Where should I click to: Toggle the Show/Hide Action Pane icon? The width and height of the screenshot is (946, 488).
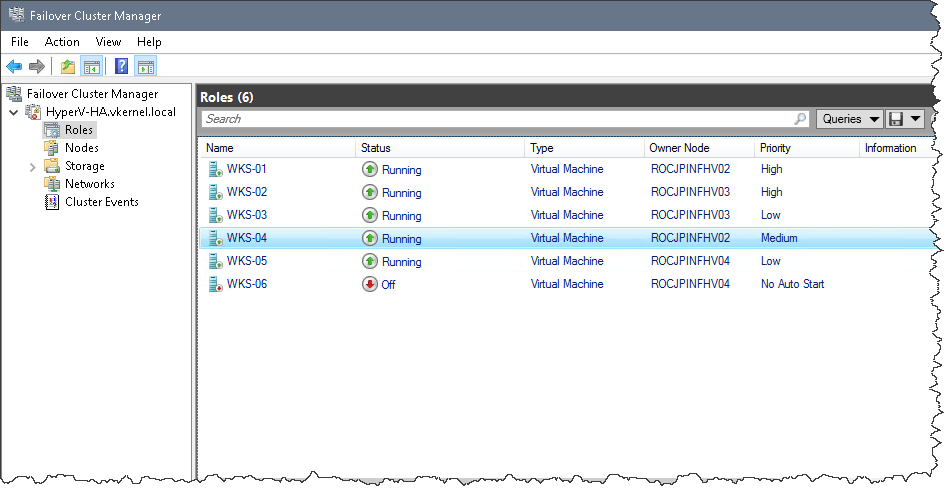[x=145, y=66]
